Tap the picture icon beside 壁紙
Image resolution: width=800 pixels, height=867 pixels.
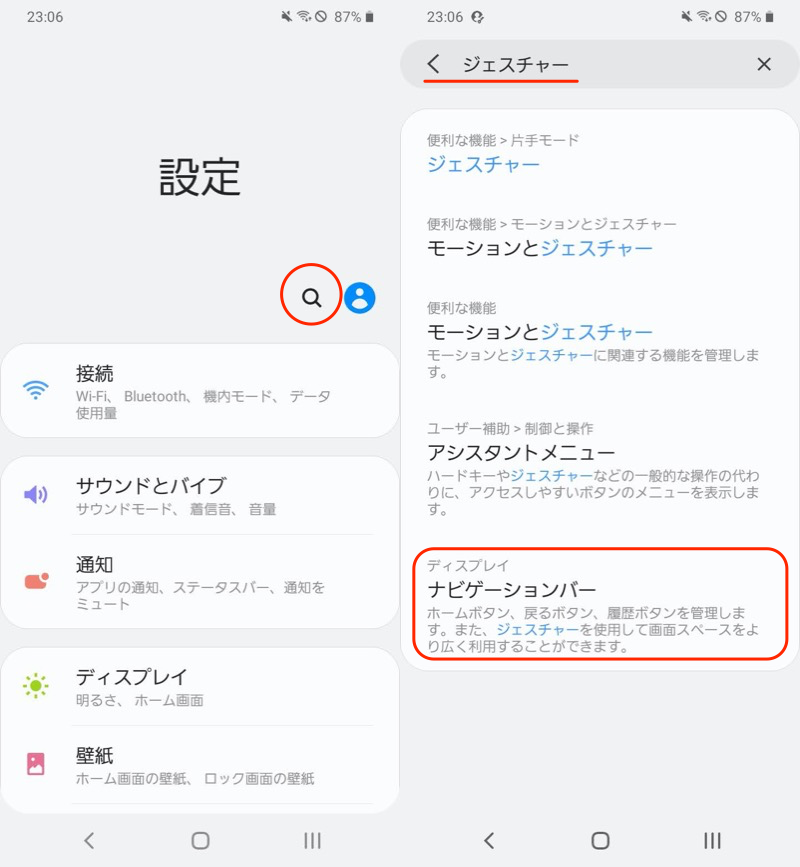pyautogui.click(x=36, y=764)
